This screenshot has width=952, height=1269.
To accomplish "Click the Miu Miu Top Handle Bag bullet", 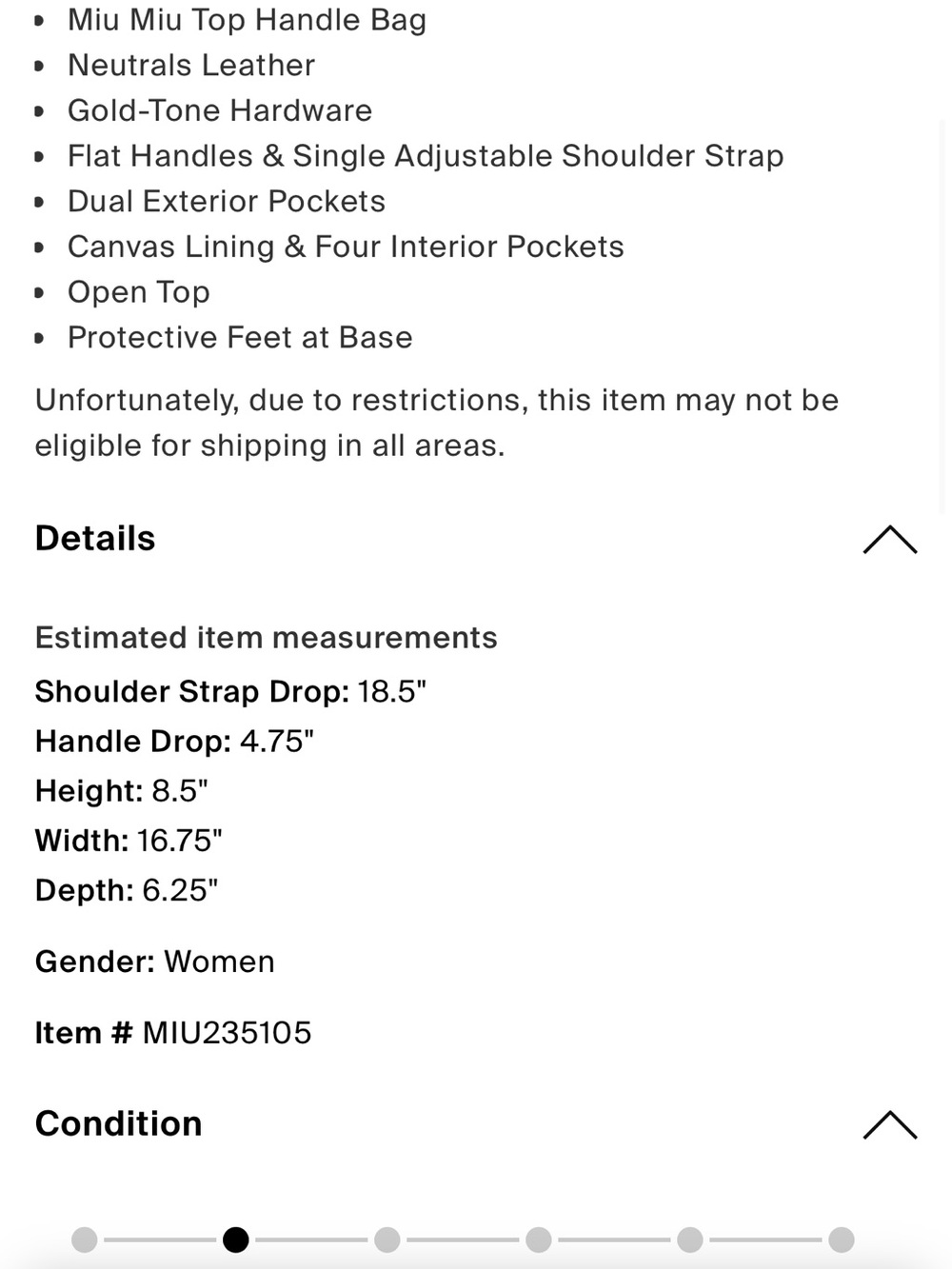I will coord(247,20).
